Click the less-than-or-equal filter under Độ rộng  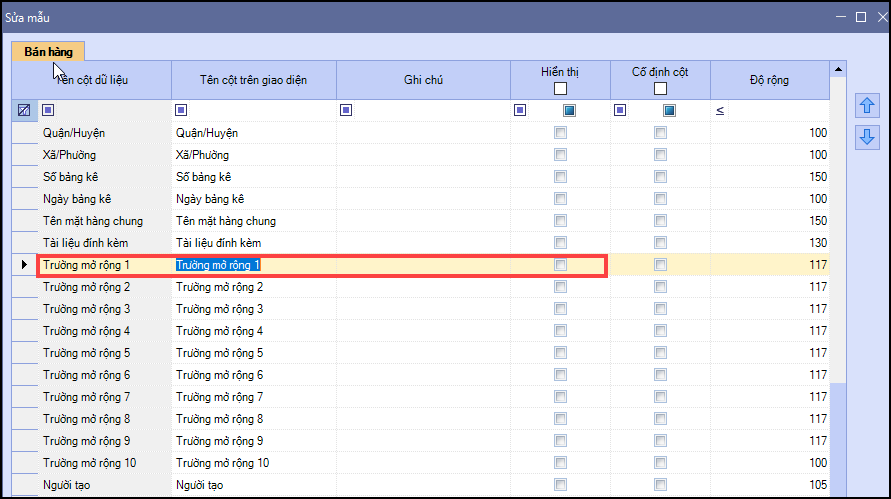click(x=720, y=110)
